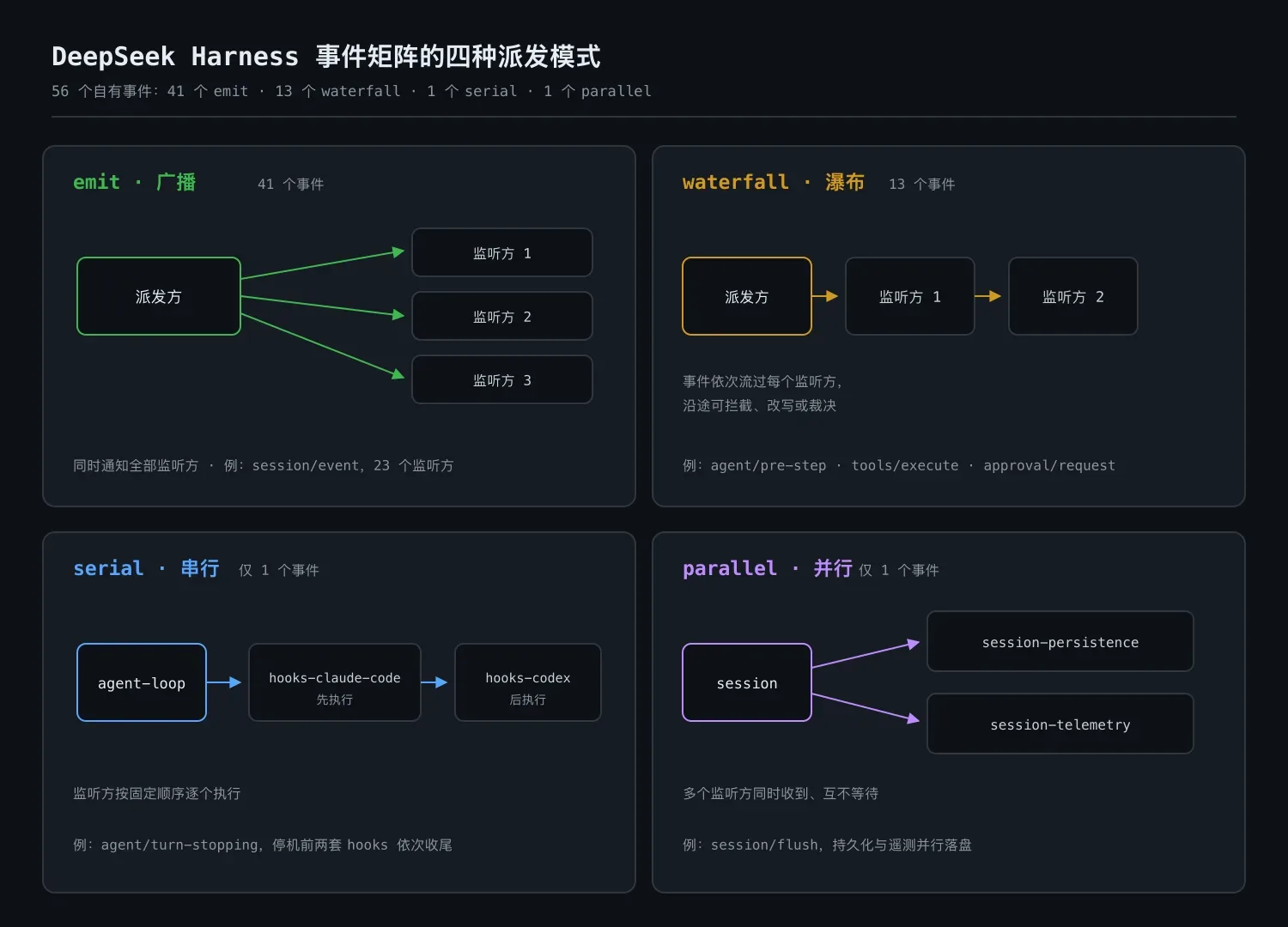This screenshot has height=927, width=1288.
Task: Click the "13 个事件" count label
Action: 922,184
